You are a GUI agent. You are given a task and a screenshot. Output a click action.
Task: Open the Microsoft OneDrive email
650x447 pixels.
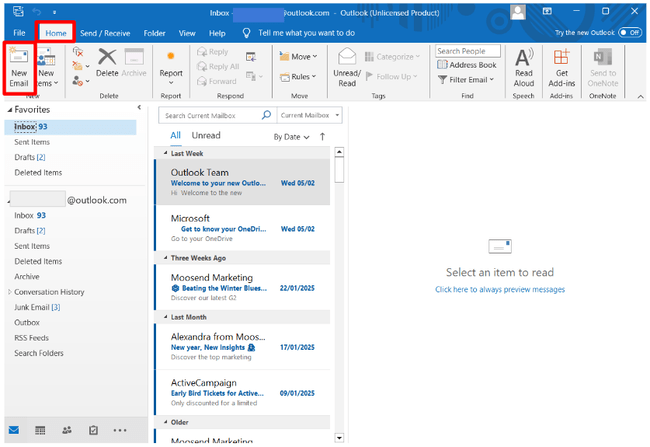coord(243,228)
